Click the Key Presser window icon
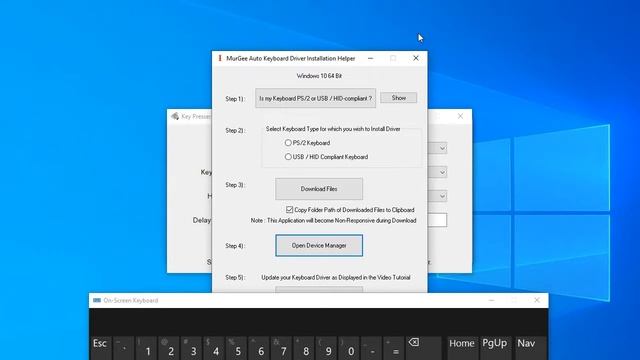The width and height of the screenshot is (640, 360). tap(175, 116)
